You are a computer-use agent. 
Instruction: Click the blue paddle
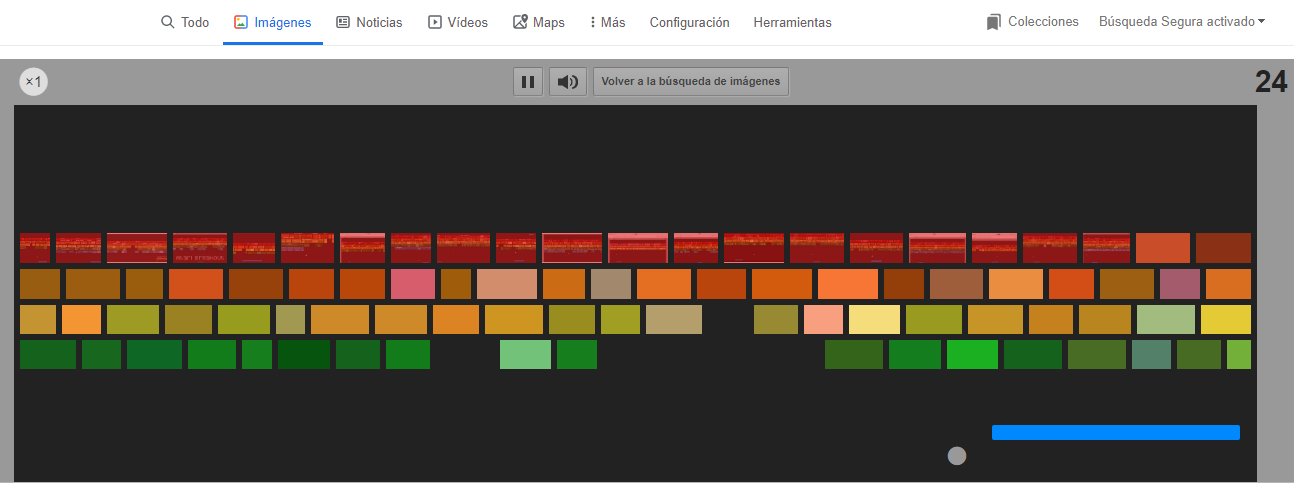point(1116,432)
